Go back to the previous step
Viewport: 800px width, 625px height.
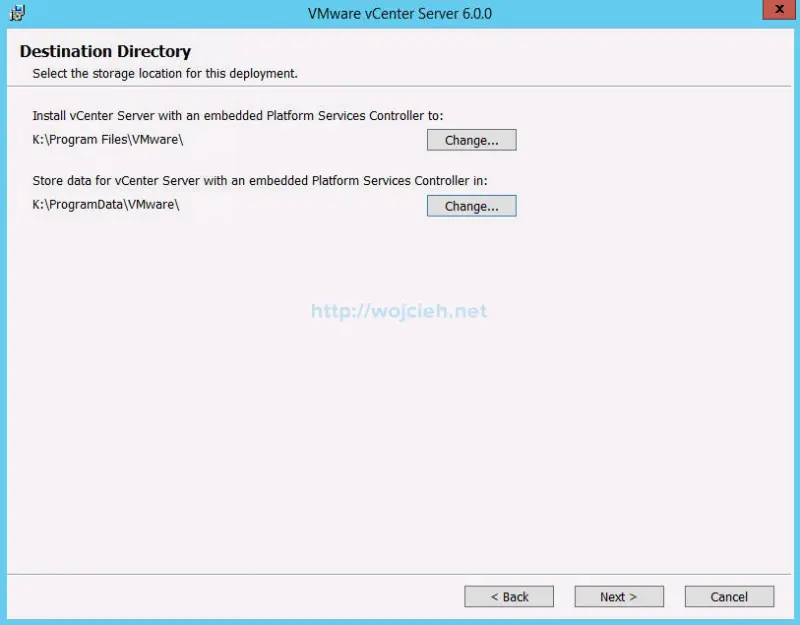click(509, 596)
